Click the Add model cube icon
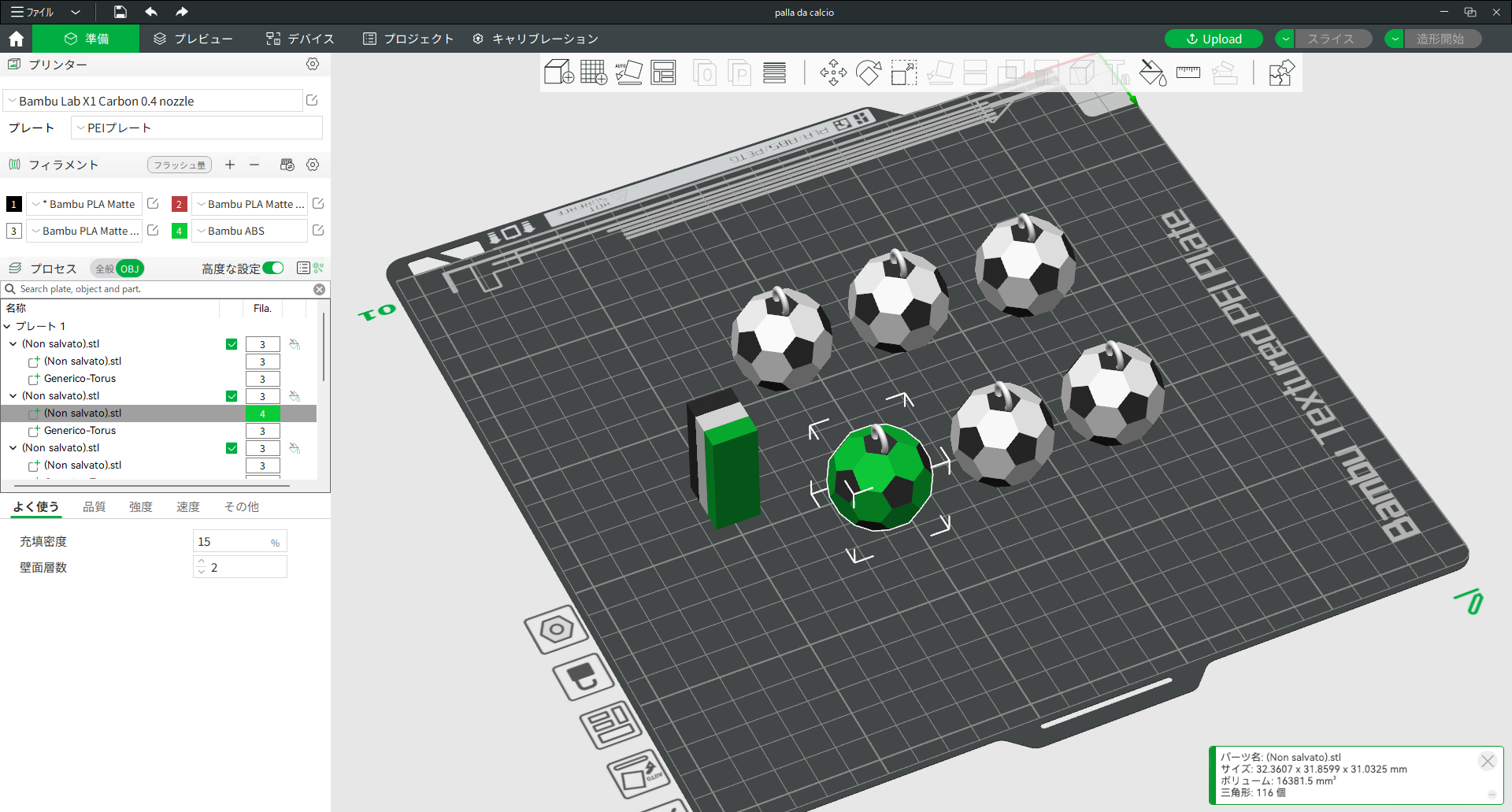Screen dimensions: 1512x812 pos(559,72)
